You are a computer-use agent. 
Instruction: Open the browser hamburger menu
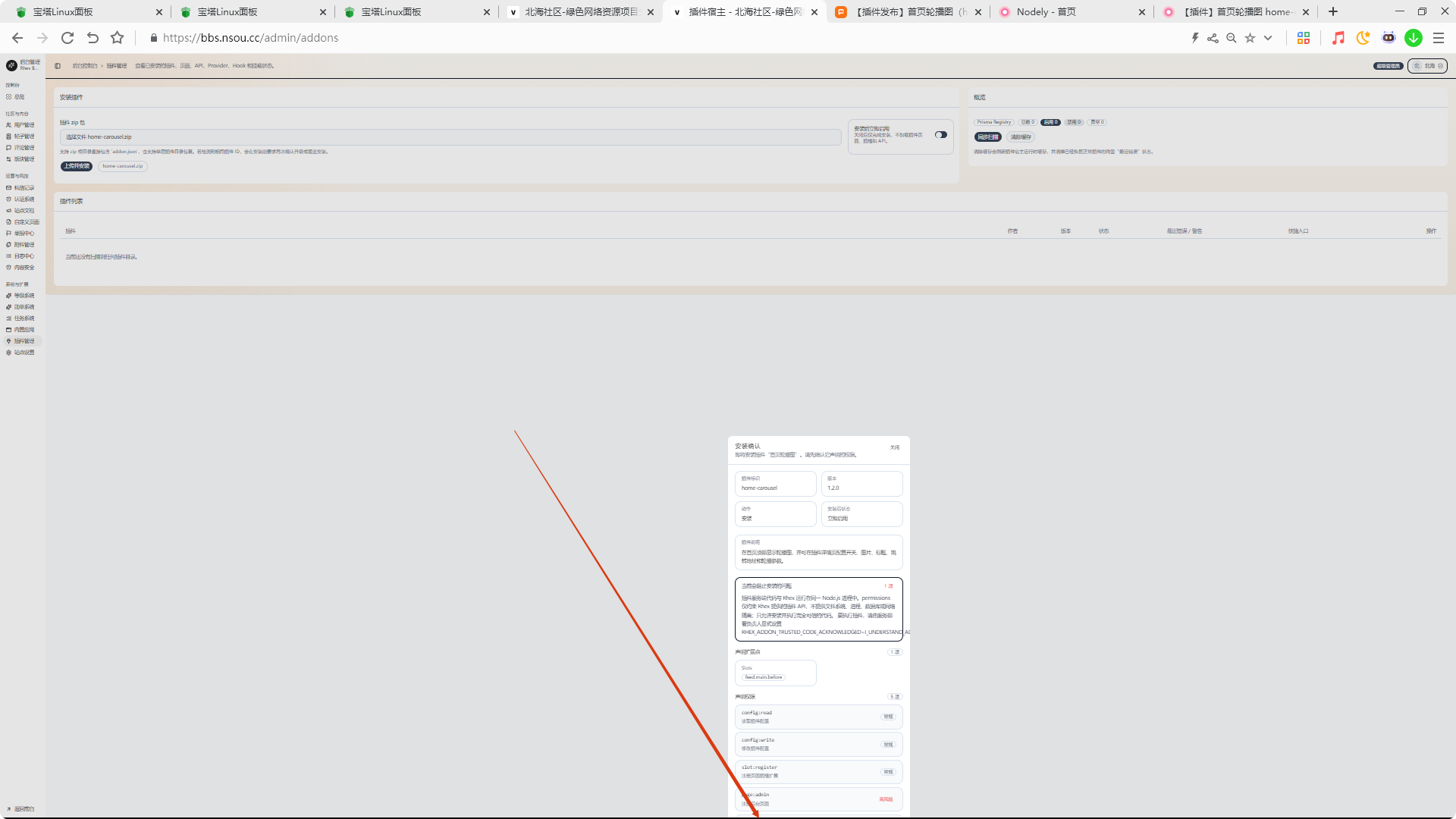[1439, 38]
